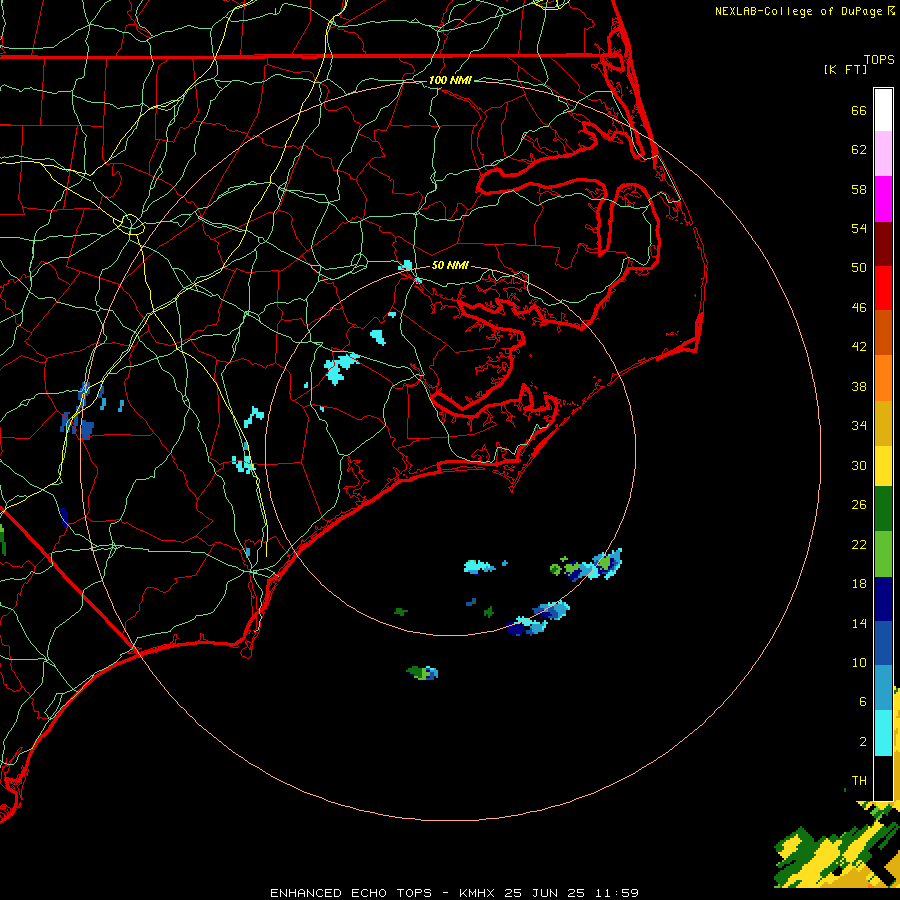Viewport: 900px width, 900px height.
Task: Click the light blue legend swatch
Action: 883,688
